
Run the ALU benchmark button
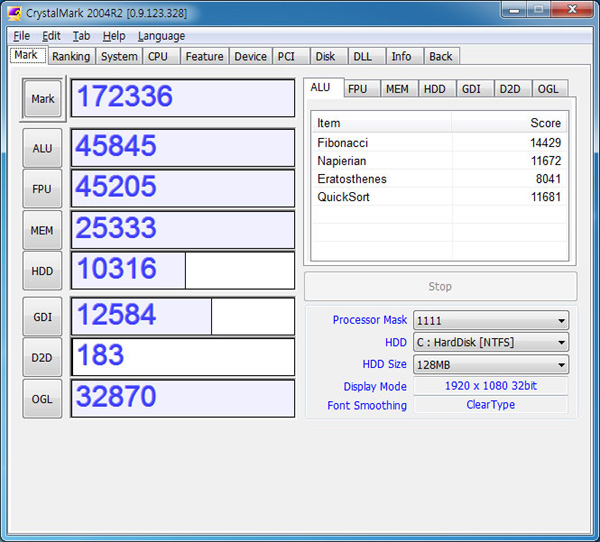point(42,148)
